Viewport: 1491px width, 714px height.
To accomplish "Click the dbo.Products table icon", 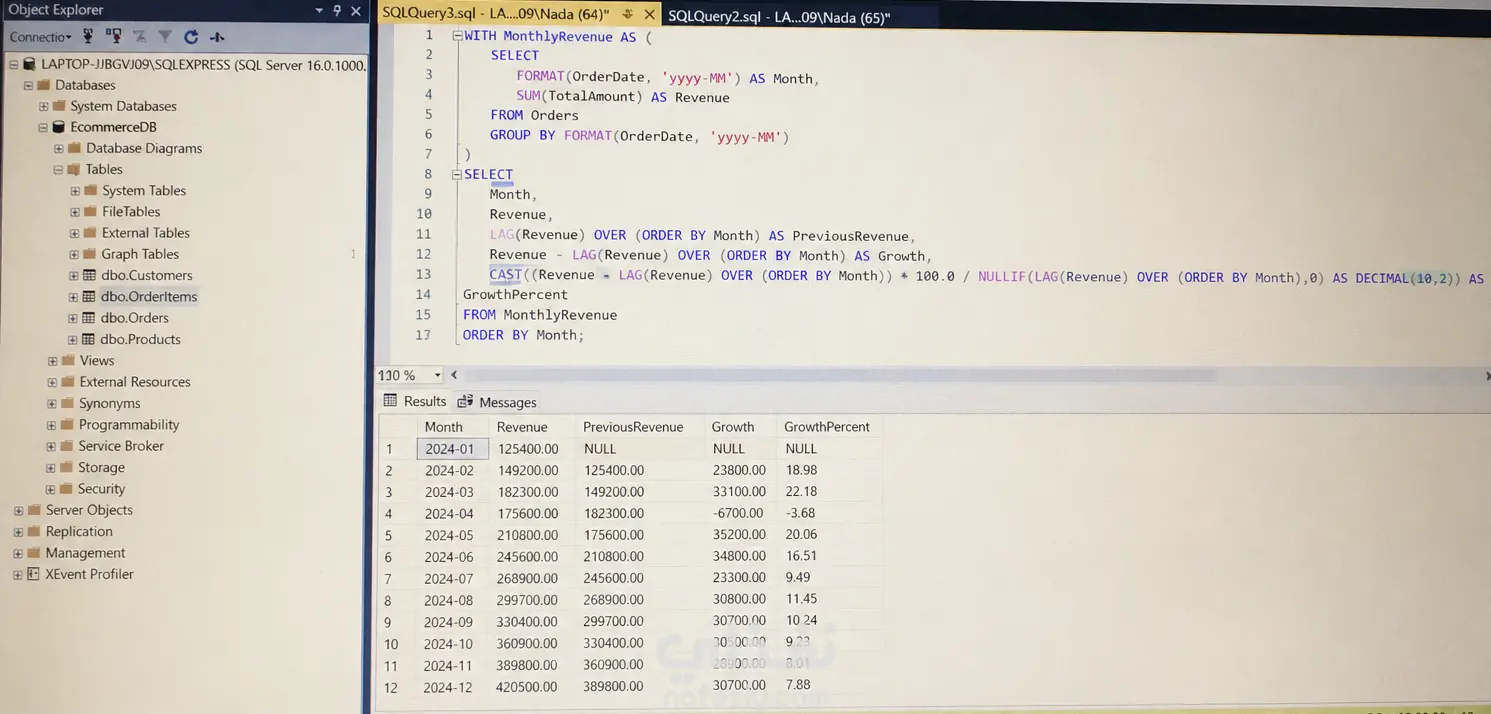I will click(89, 340).
